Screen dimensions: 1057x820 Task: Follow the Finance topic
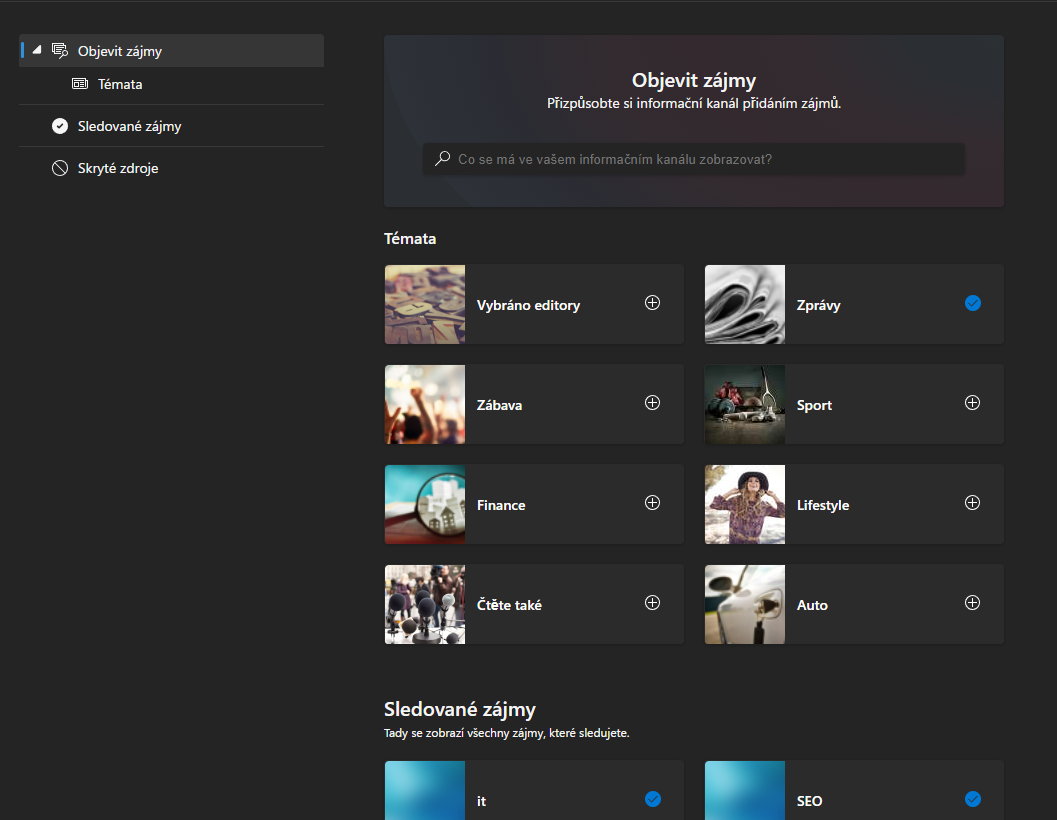click(652, 502)
